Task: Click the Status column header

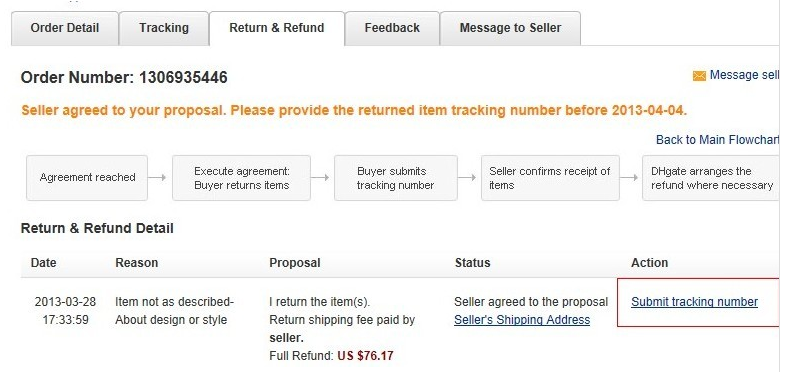Action: 472,263
